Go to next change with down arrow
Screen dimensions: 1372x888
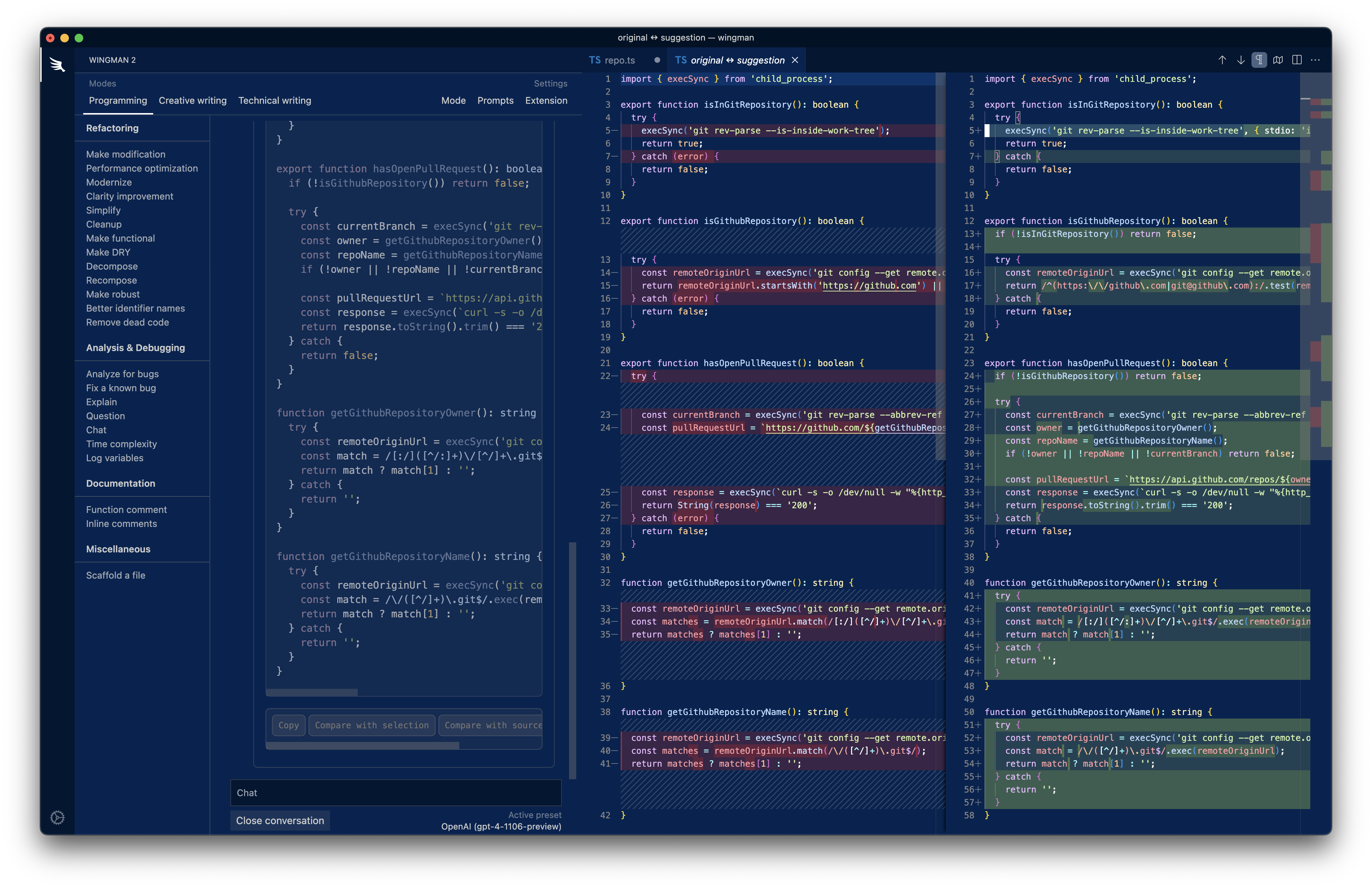[1241, 60]
